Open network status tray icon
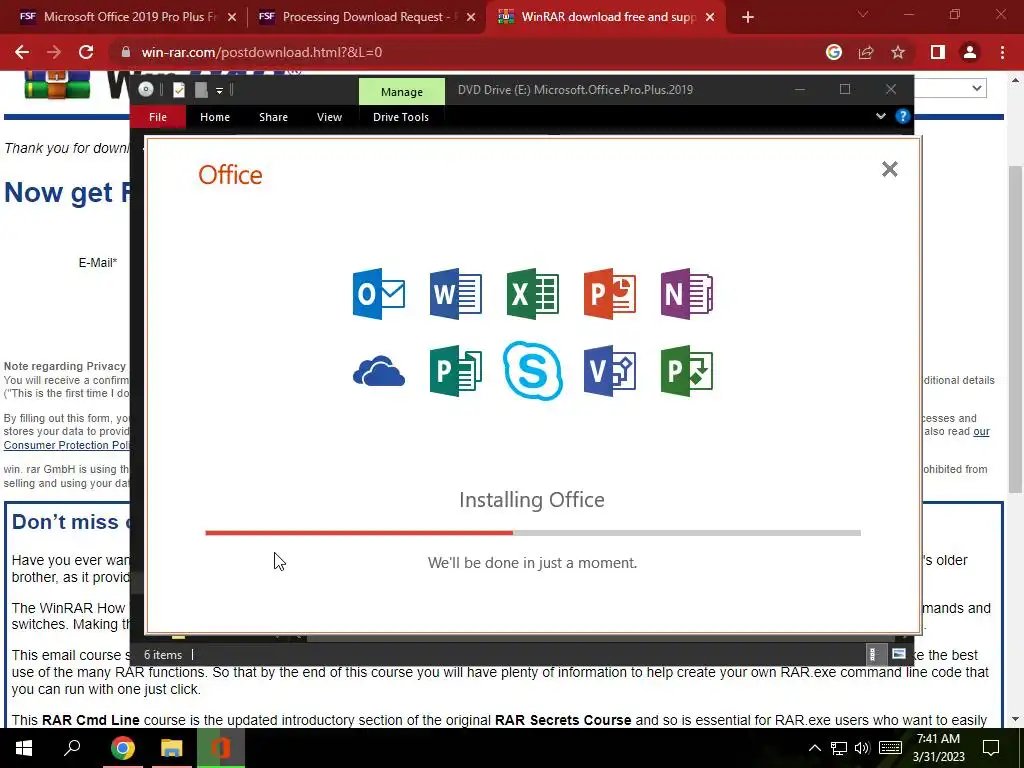The image size is (1024, 768). [839, 748]
